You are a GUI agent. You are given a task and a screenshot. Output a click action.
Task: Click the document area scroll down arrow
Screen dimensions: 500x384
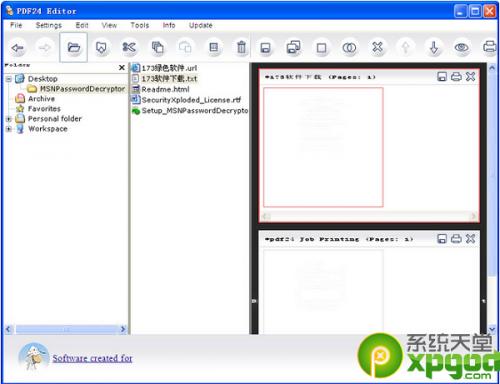click(x=492, y=329)
